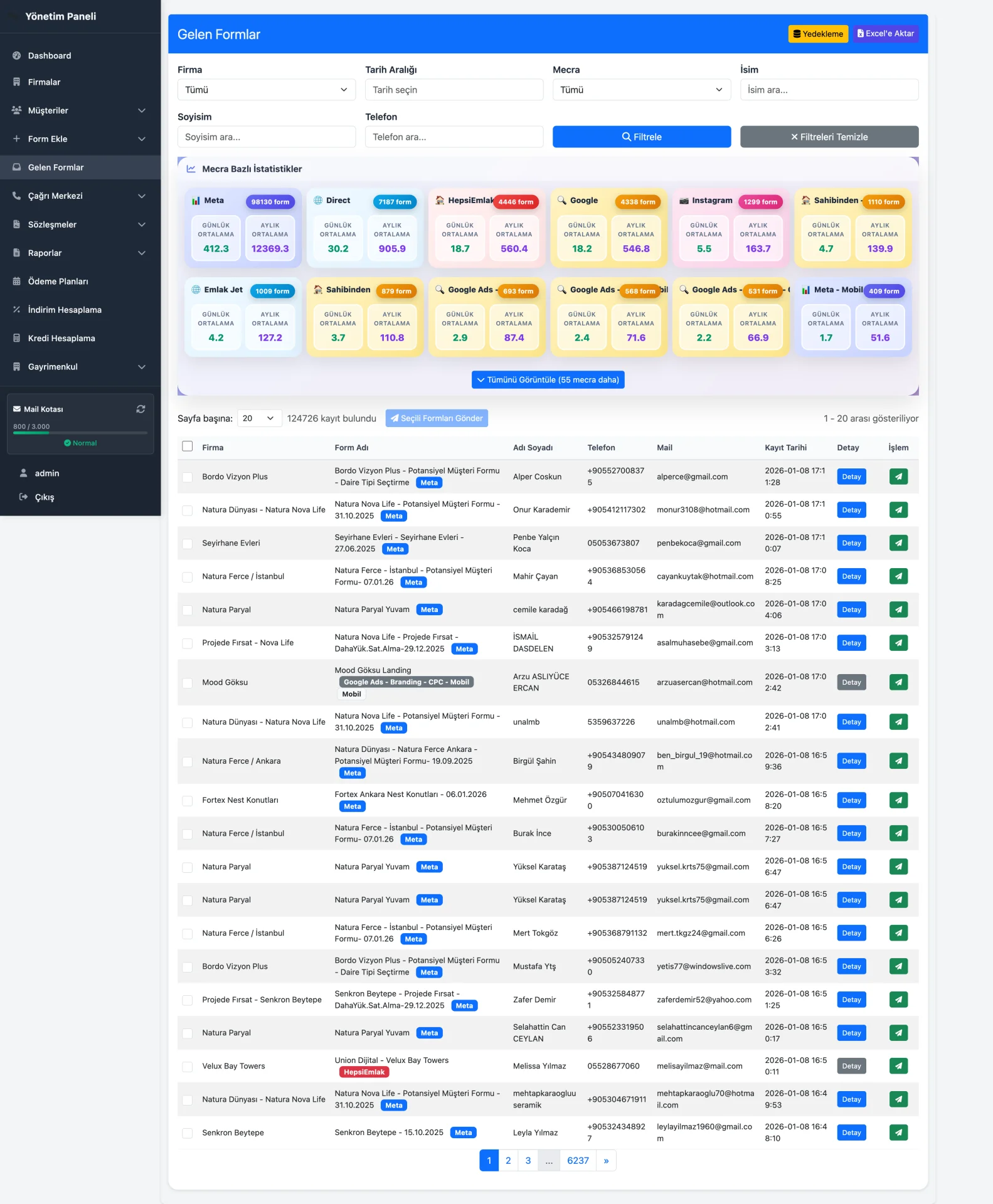
Task: Open the Firma dropdown filter
Action: pyautogui.click(x=266, y=90)
